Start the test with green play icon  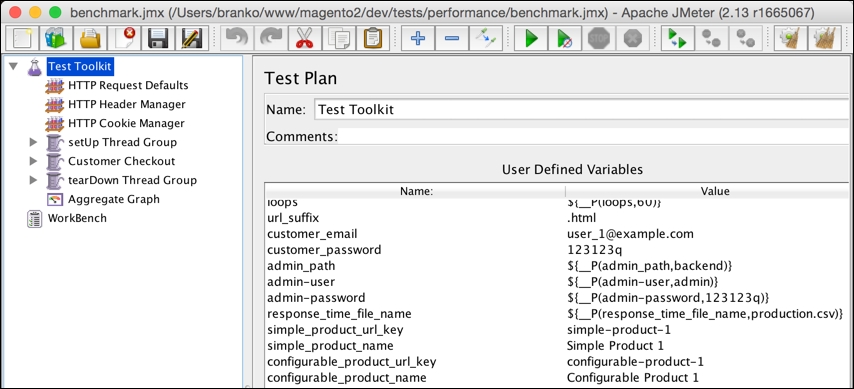coord(530,38)
